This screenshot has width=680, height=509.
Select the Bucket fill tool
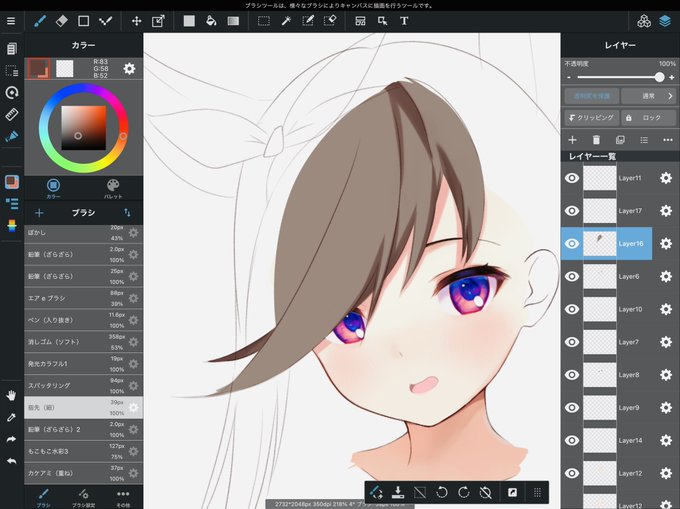[x=211, y=21]
